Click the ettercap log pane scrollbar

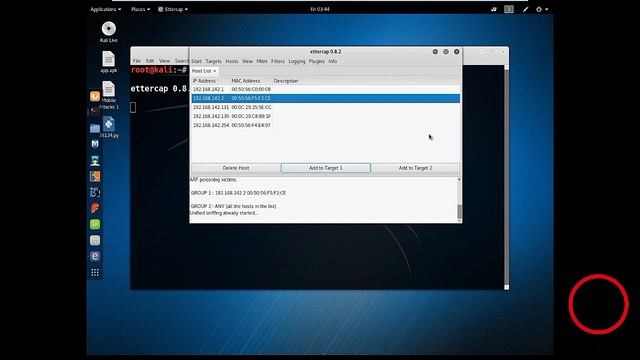pos(460,211)
